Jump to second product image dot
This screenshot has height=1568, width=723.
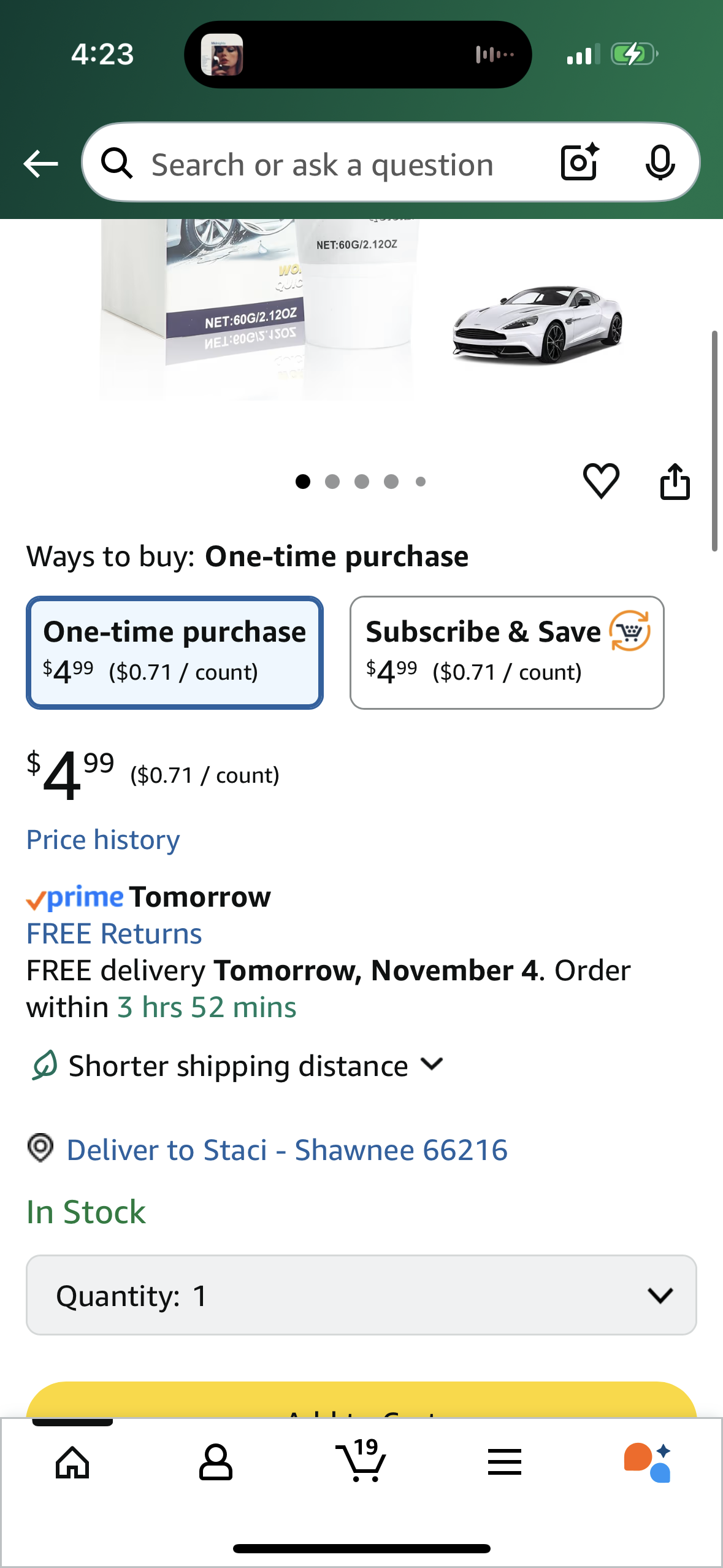[332, 482]
